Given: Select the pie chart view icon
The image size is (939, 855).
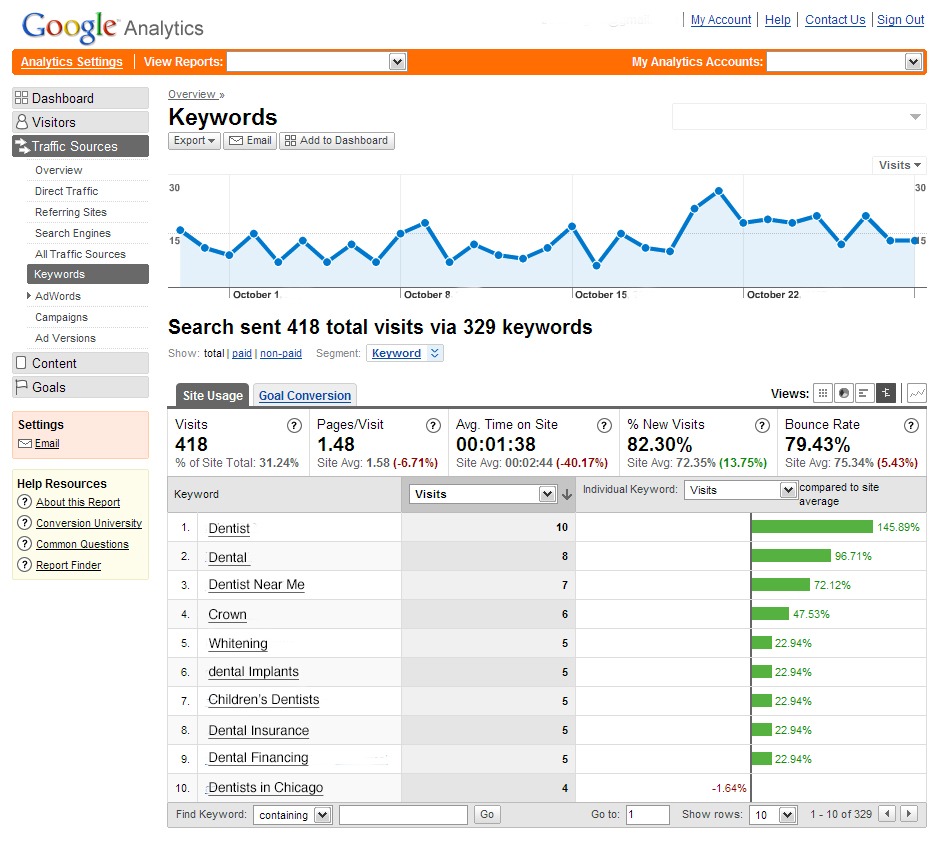Looking at the screenshot, I should point(843,393).
